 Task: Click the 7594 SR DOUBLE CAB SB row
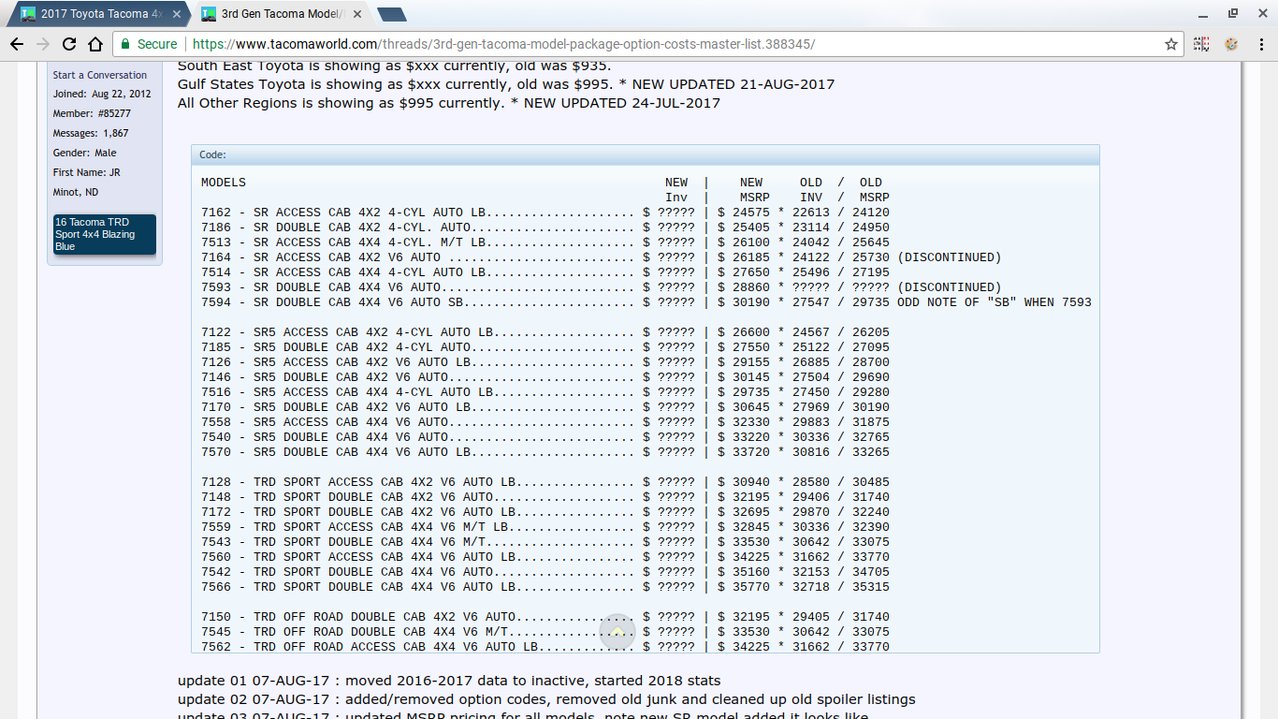click(x=646, y=302)
